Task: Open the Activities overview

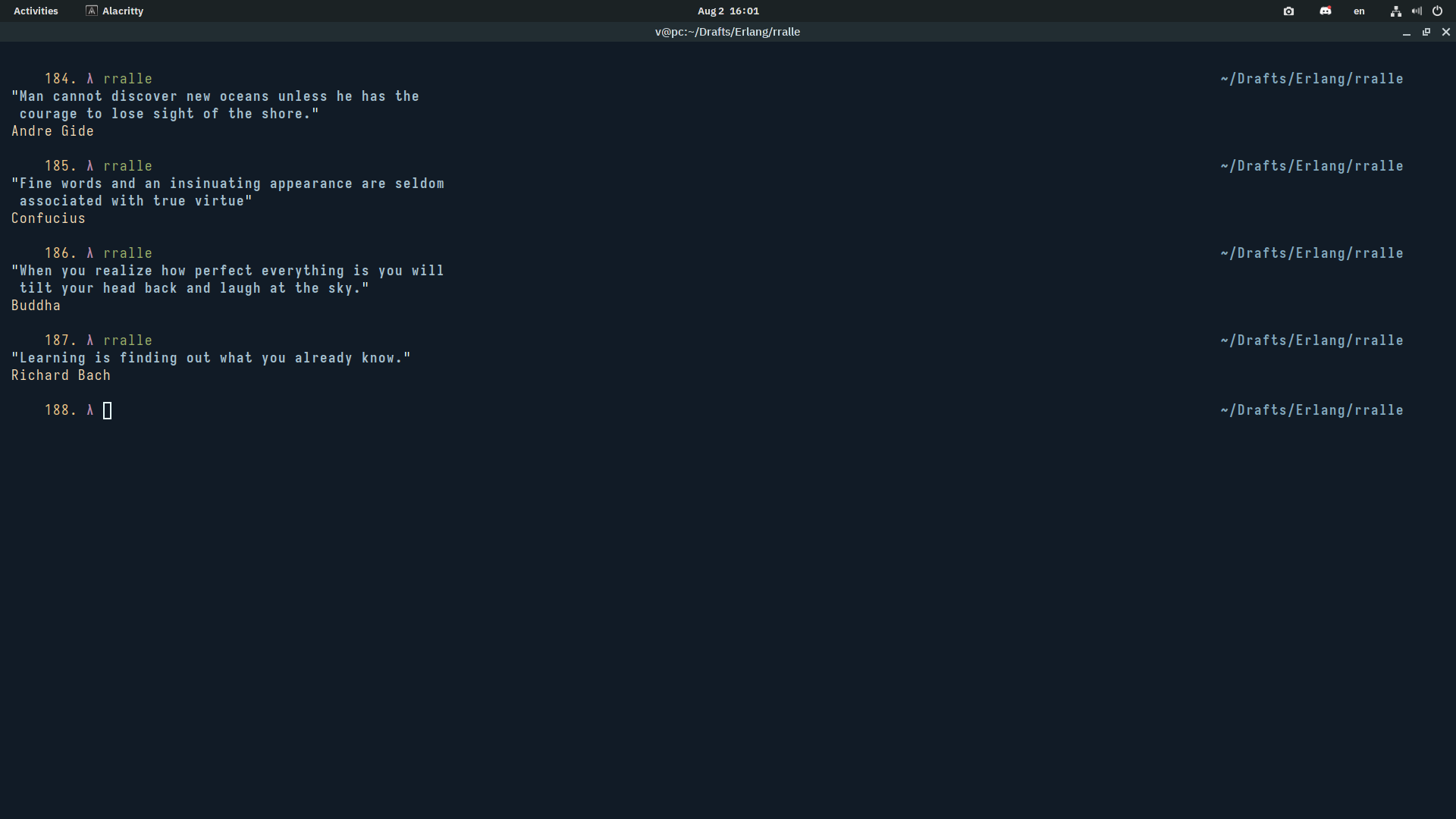Action: (36, 11)
